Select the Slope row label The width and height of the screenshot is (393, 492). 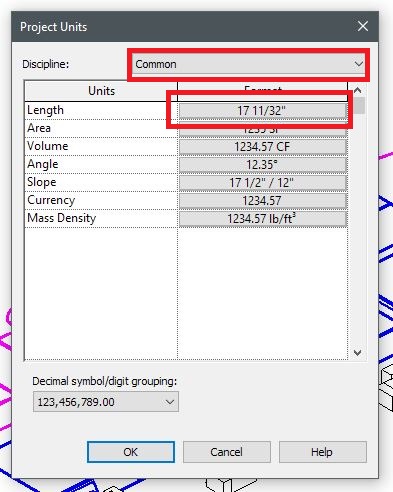[42, 182]
